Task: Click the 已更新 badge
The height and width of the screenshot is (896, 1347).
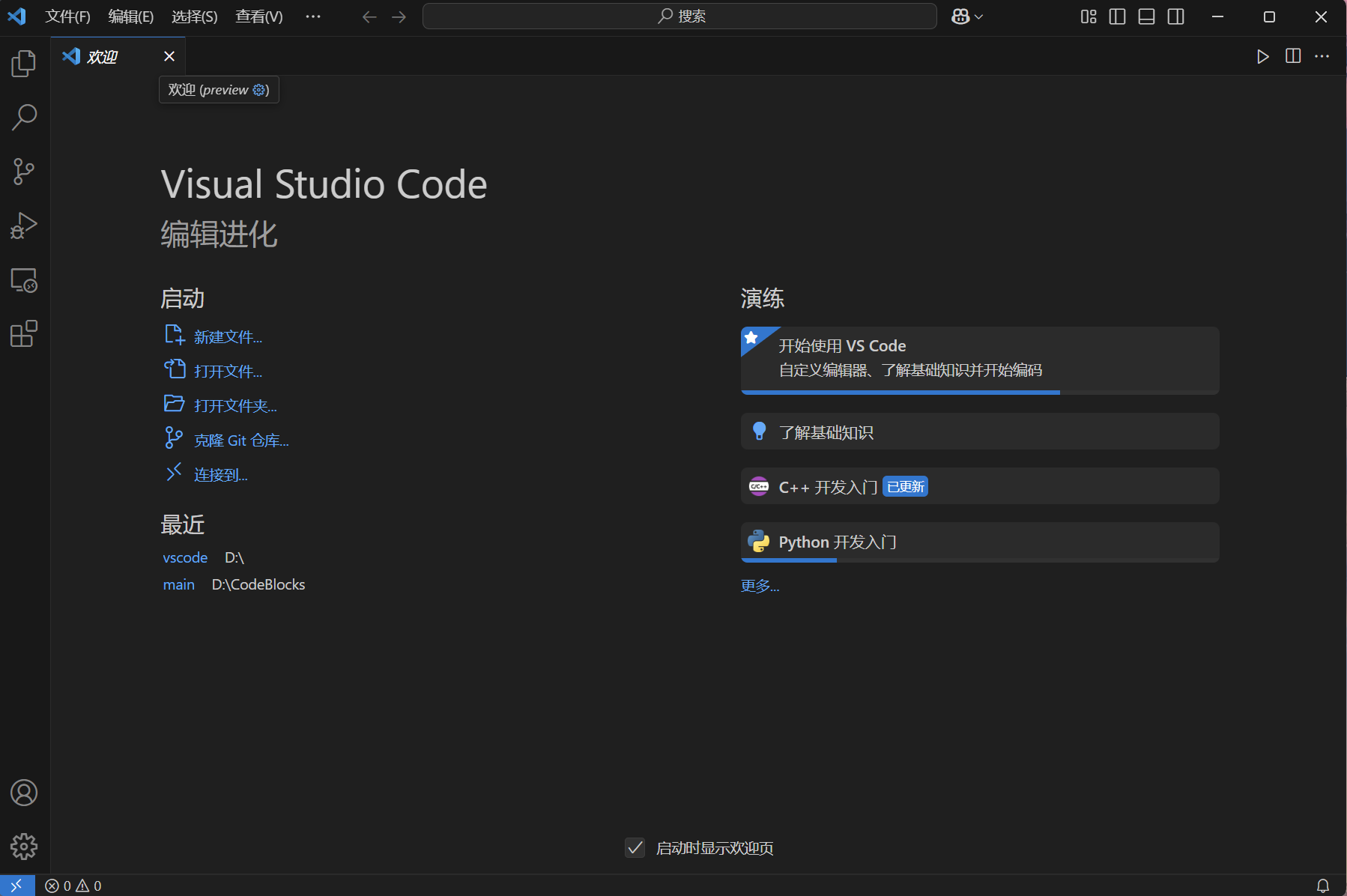Action: 906,486
